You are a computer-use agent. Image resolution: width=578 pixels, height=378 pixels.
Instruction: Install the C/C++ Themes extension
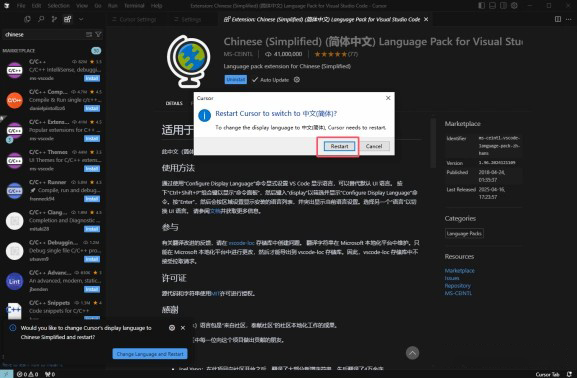point(92,169)
